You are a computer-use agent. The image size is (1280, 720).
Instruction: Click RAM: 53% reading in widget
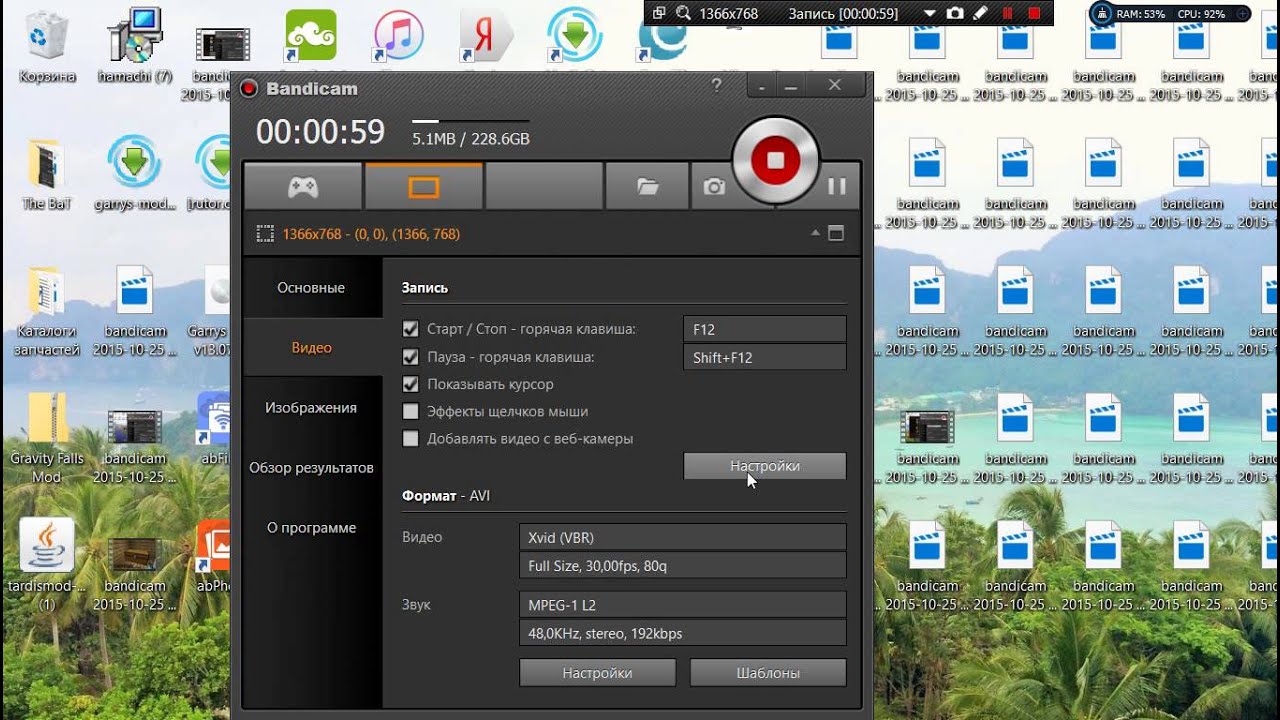pos(1141,14)
